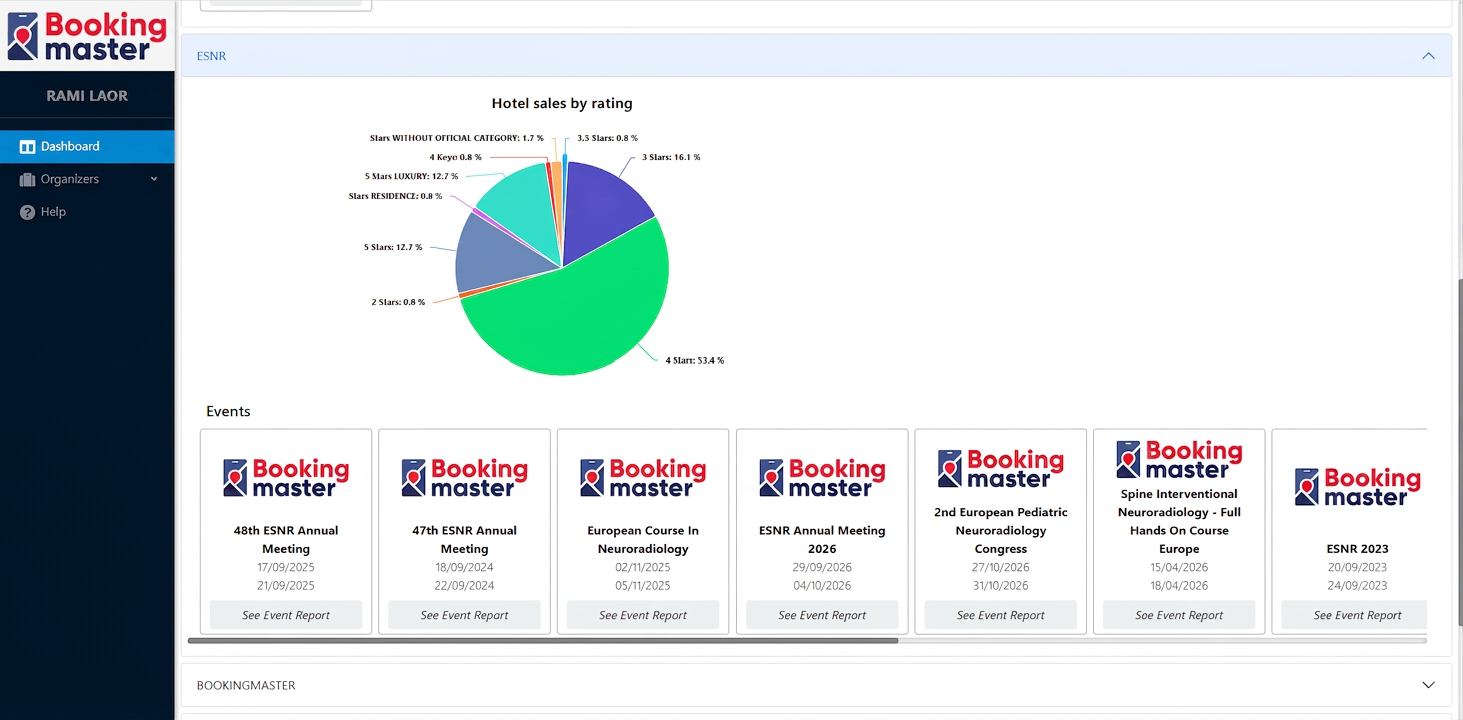The image size is (1463, 720).
Task: Expand the BOOKINGMASTER section chevron
Action: coord(1428,685)
